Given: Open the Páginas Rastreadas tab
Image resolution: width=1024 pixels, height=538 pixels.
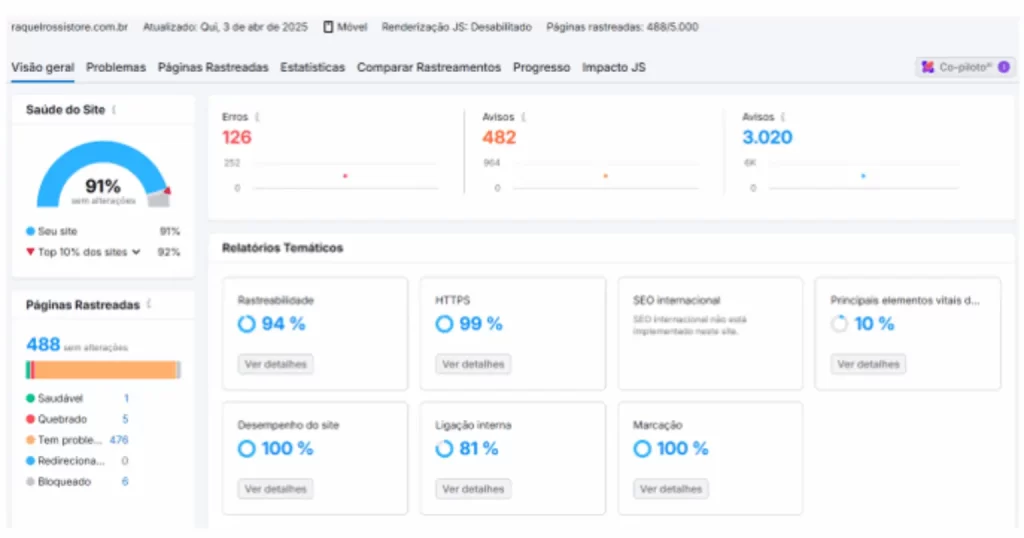Looking at the screenshot, I should pos(213,67).
